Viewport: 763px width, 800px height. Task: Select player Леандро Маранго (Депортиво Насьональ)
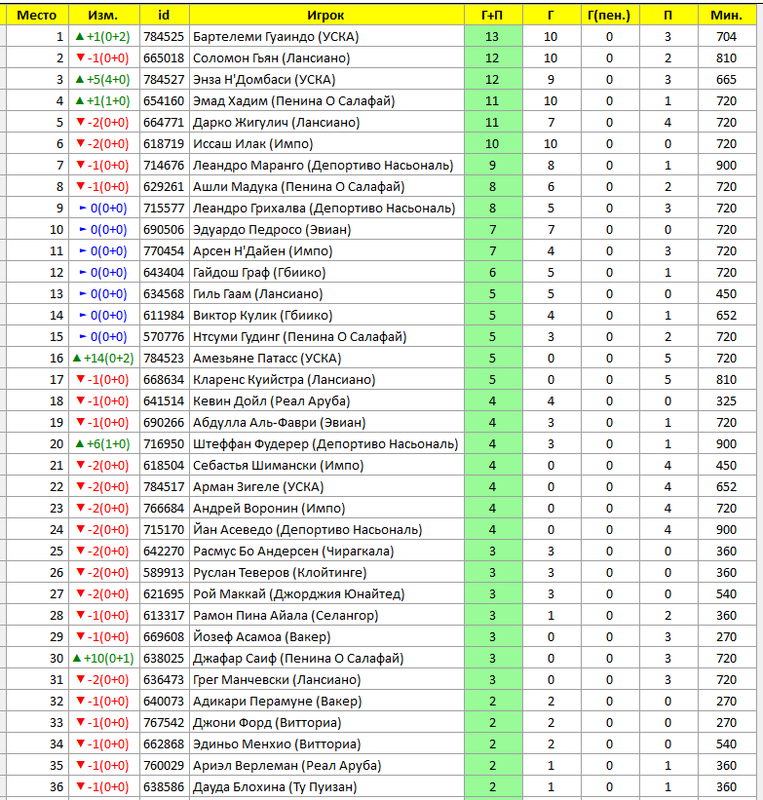[323, 165]
